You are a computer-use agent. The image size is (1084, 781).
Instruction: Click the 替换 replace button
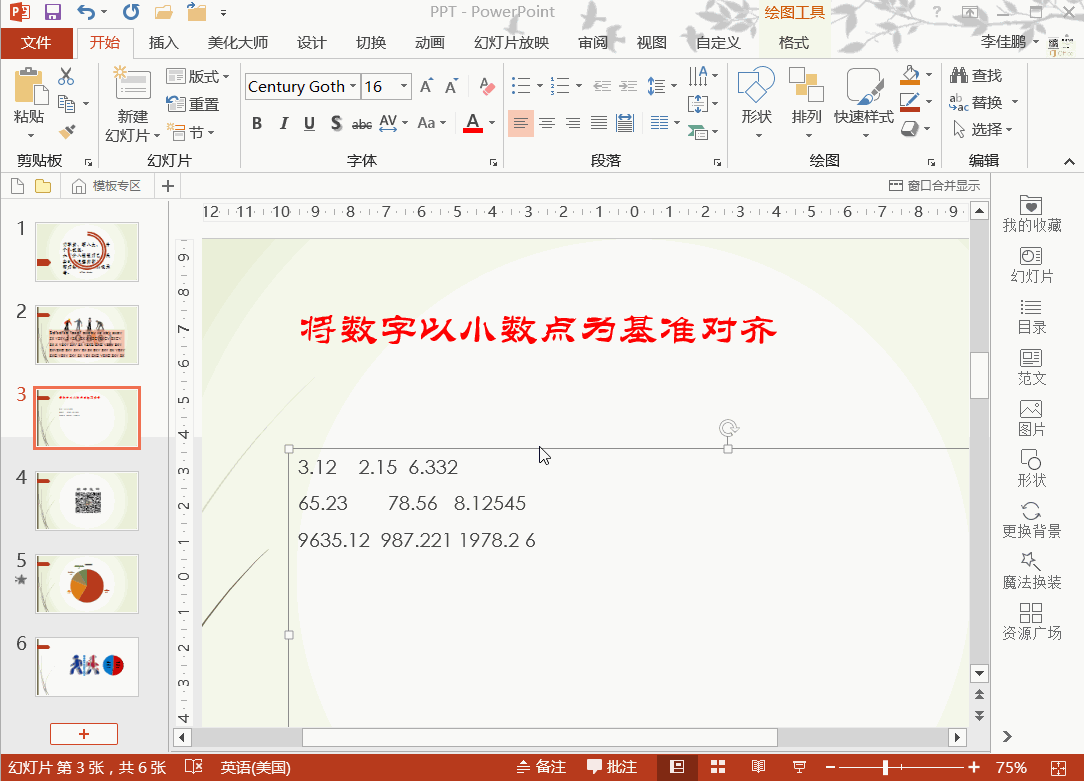coord(976,102)
